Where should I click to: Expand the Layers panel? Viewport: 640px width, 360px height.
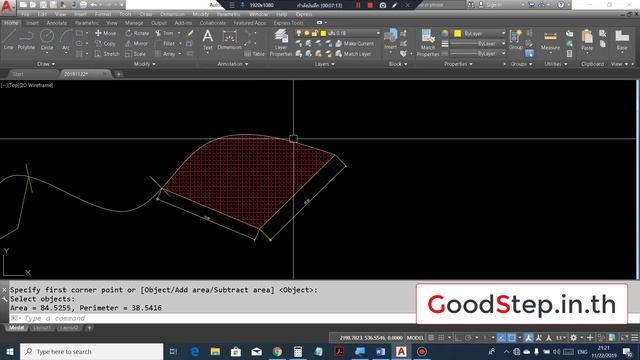click(x=324, y=64)
